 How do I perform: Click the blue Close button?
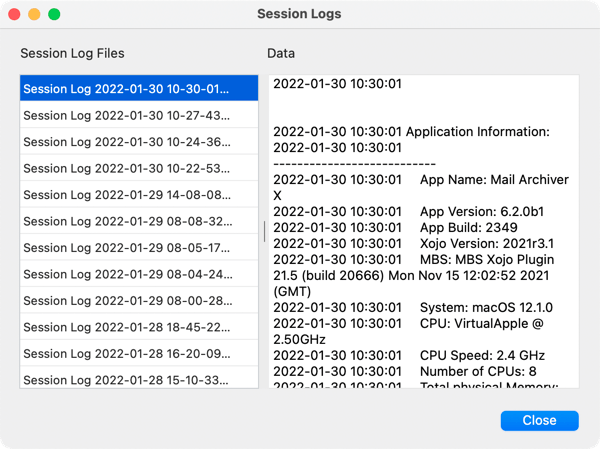(539, 420)
